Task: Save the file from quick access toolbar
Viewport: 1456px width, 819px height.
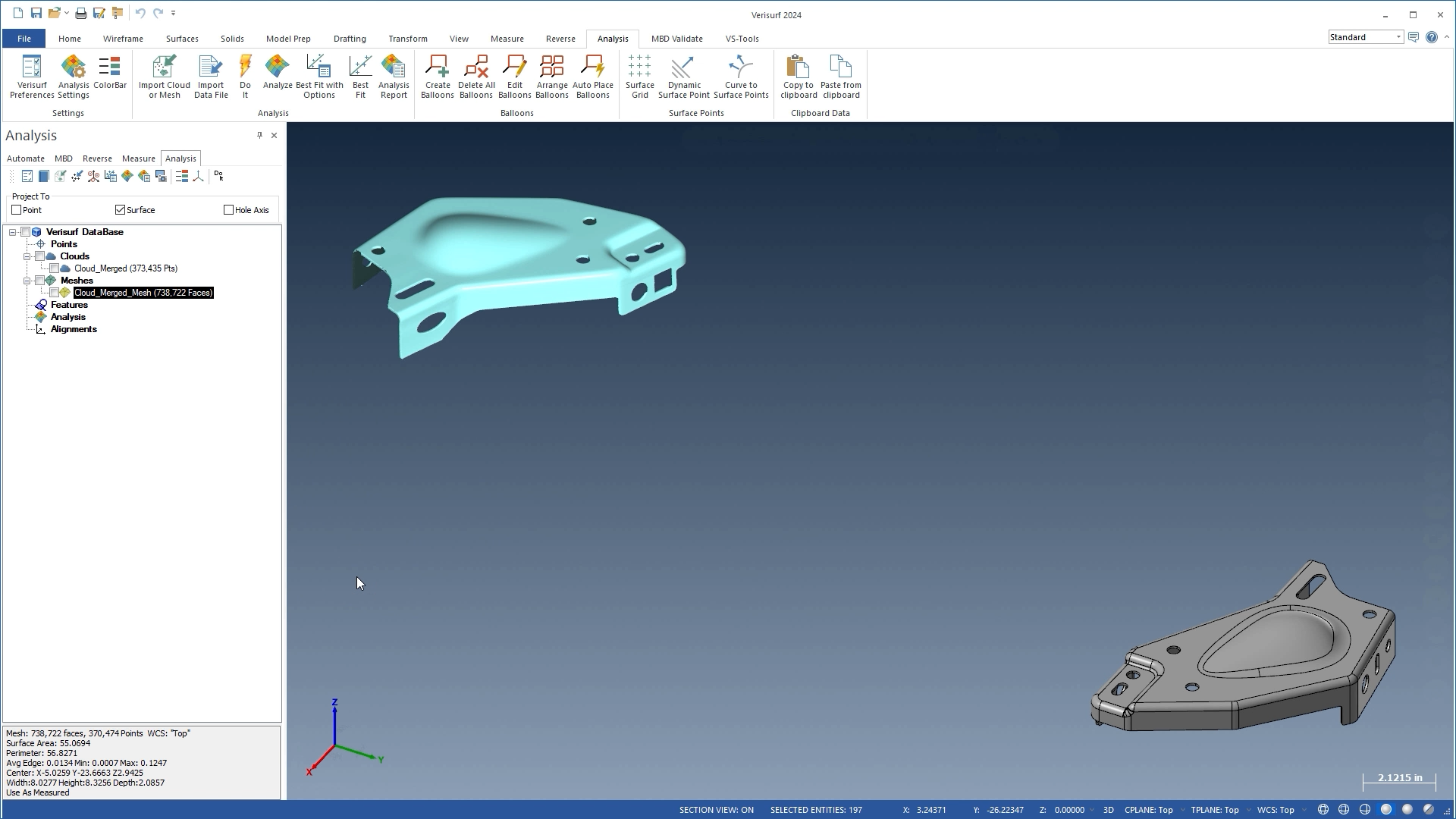Action: pos(36,14)
